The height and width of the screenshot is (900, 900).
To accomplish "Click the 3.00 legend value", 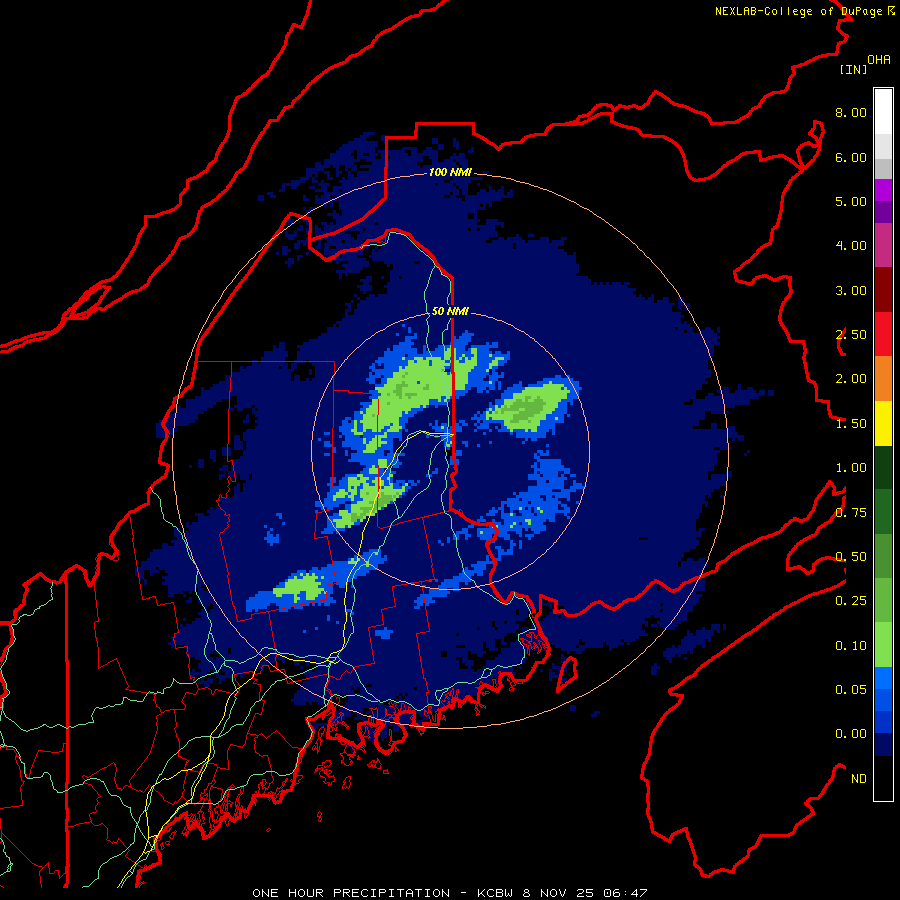I will (851, 290).
